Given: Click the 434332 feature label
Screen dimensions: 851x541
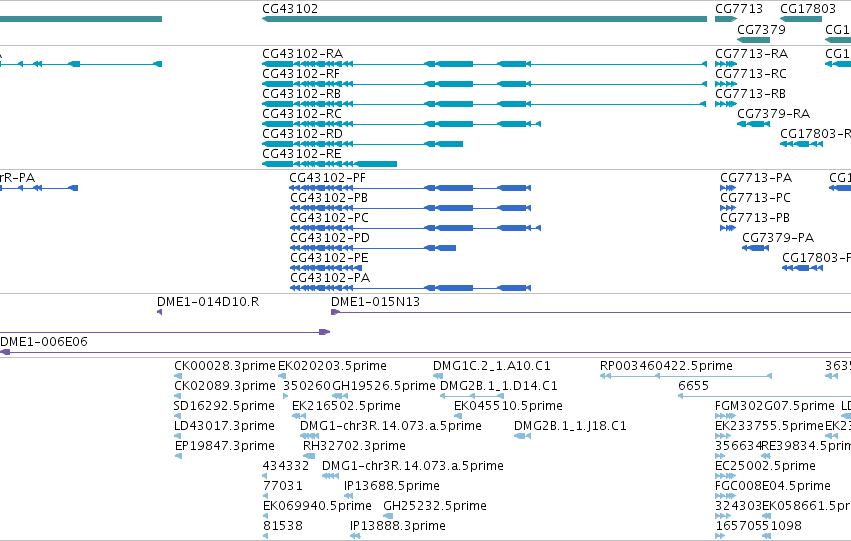Looking at the screenshot, I should tap(285, 467).
